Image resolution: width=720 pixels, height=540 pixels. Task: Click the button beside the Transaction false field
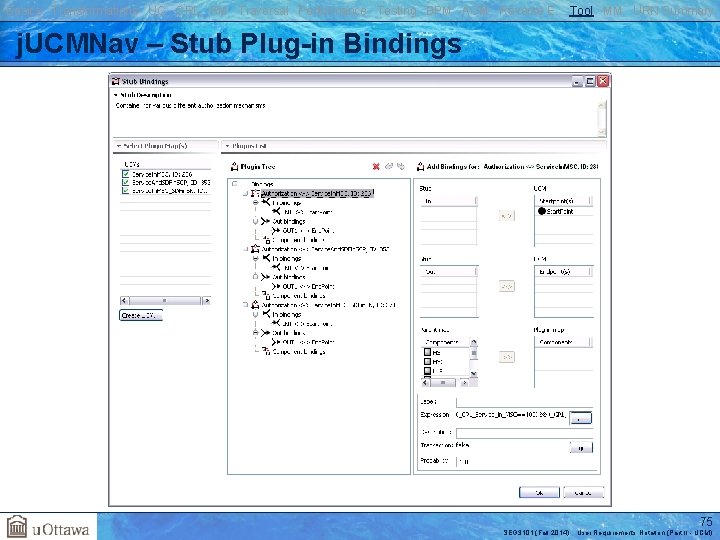point(581,448)
